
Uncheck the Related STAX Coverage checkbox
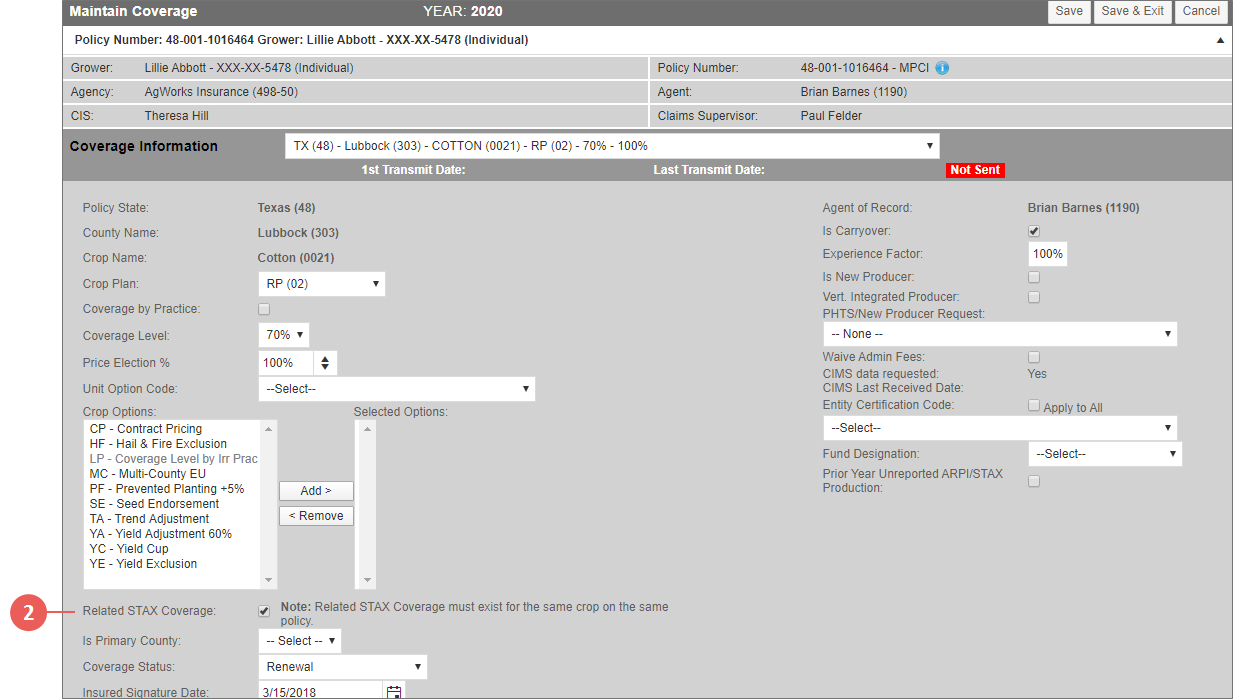(264, 610)
